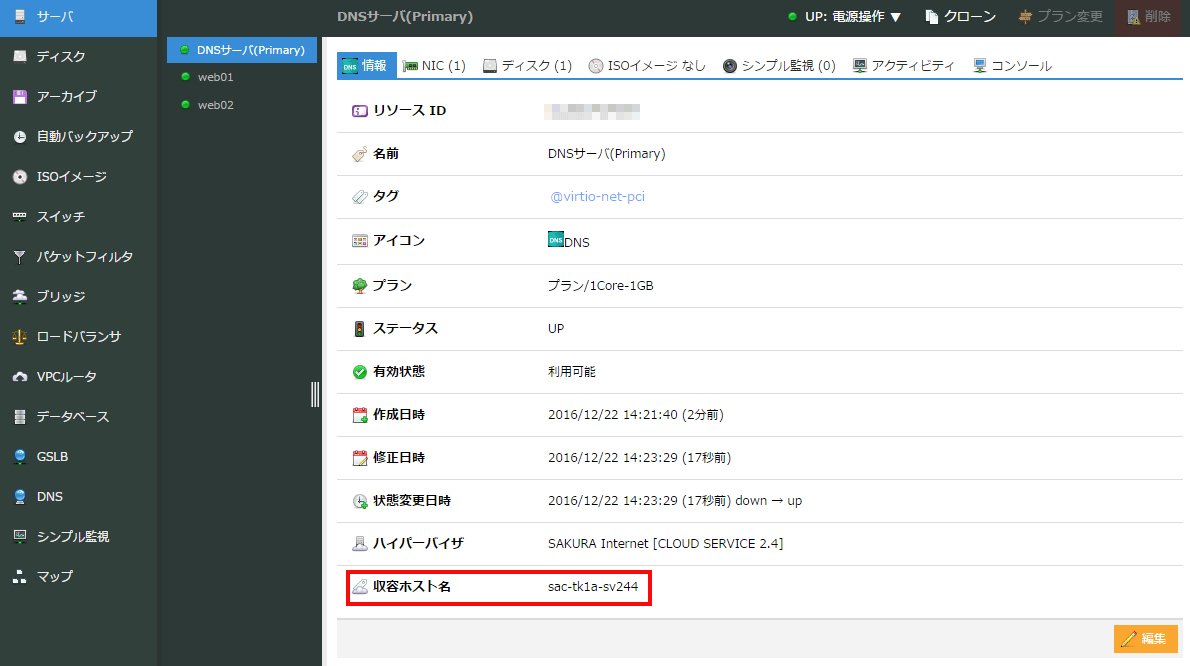
Task: Open ロードバランサ in the sidebar
Action: point(78,337)
